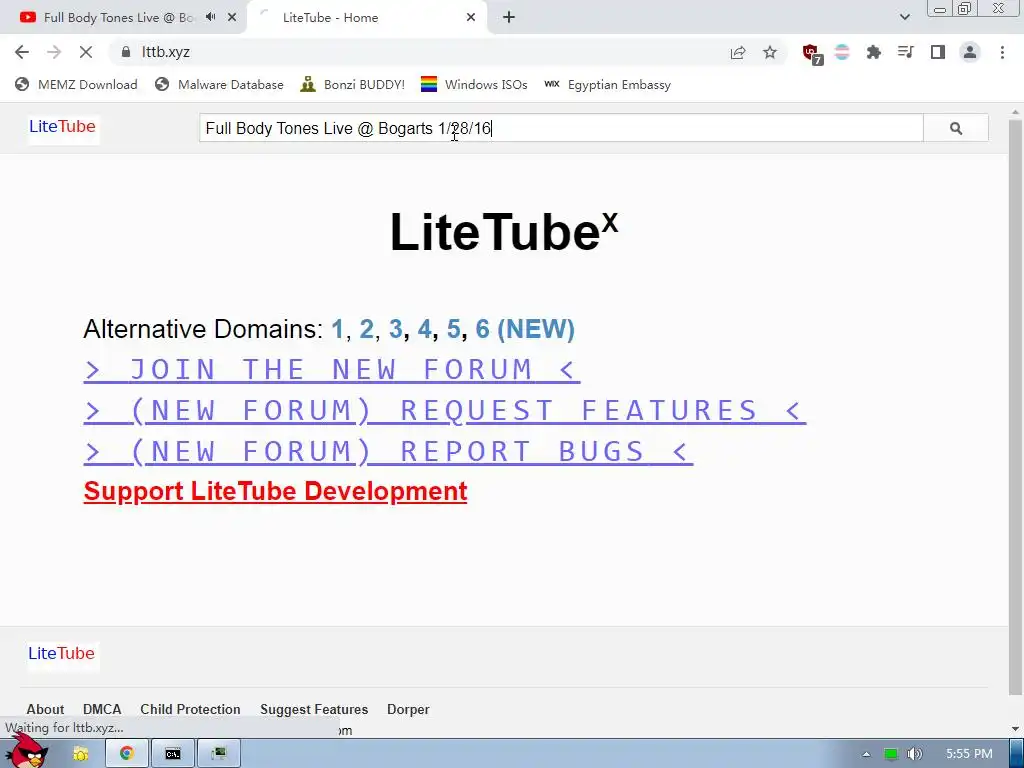The width and height of the screenshot is (1024, 768).
Task: Open the Egyptian Embassy bookmark
Action: (607, 85)
